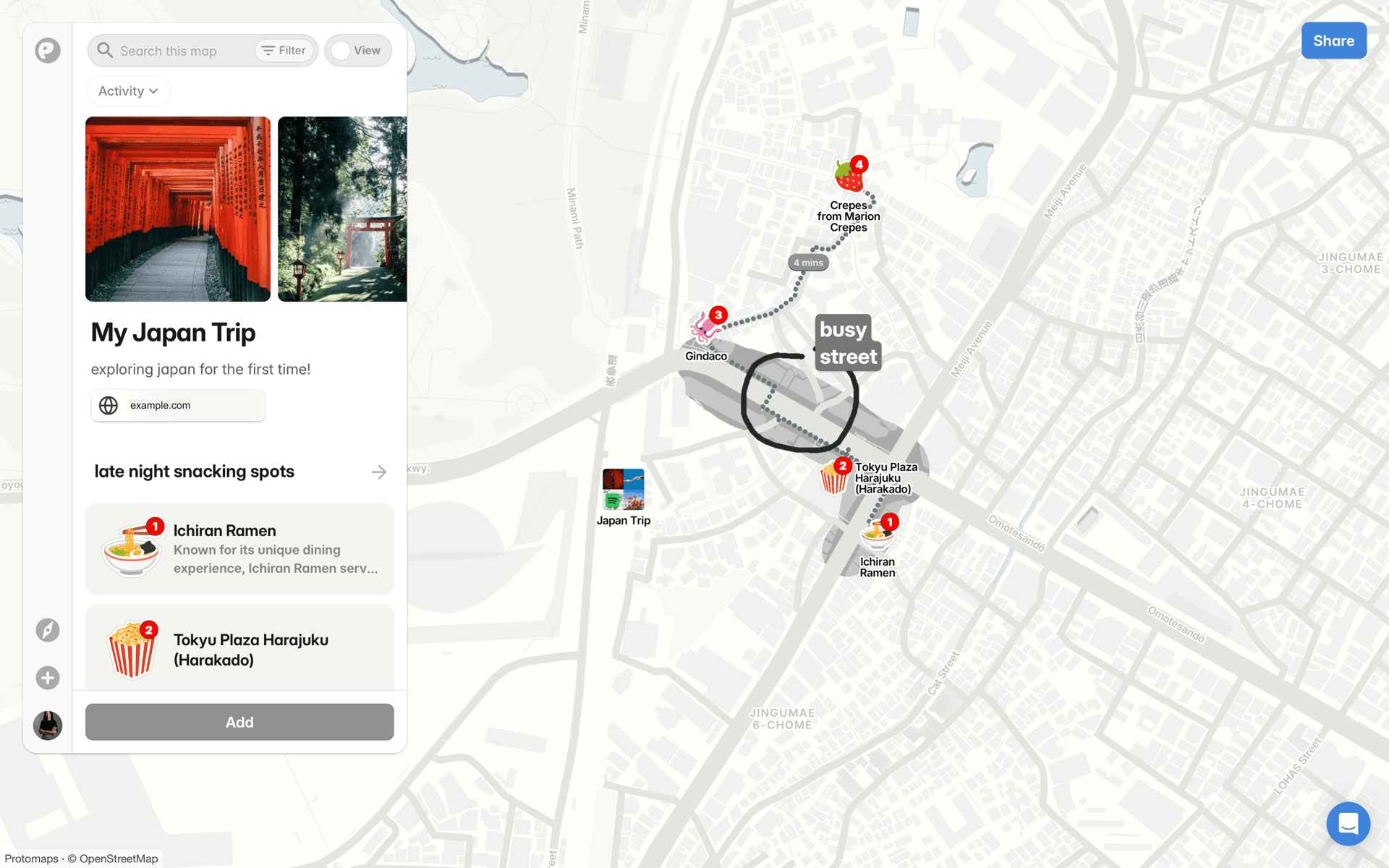Open the Japan Trip collage marker on map

pyautogui.click(x=623, y=489)
